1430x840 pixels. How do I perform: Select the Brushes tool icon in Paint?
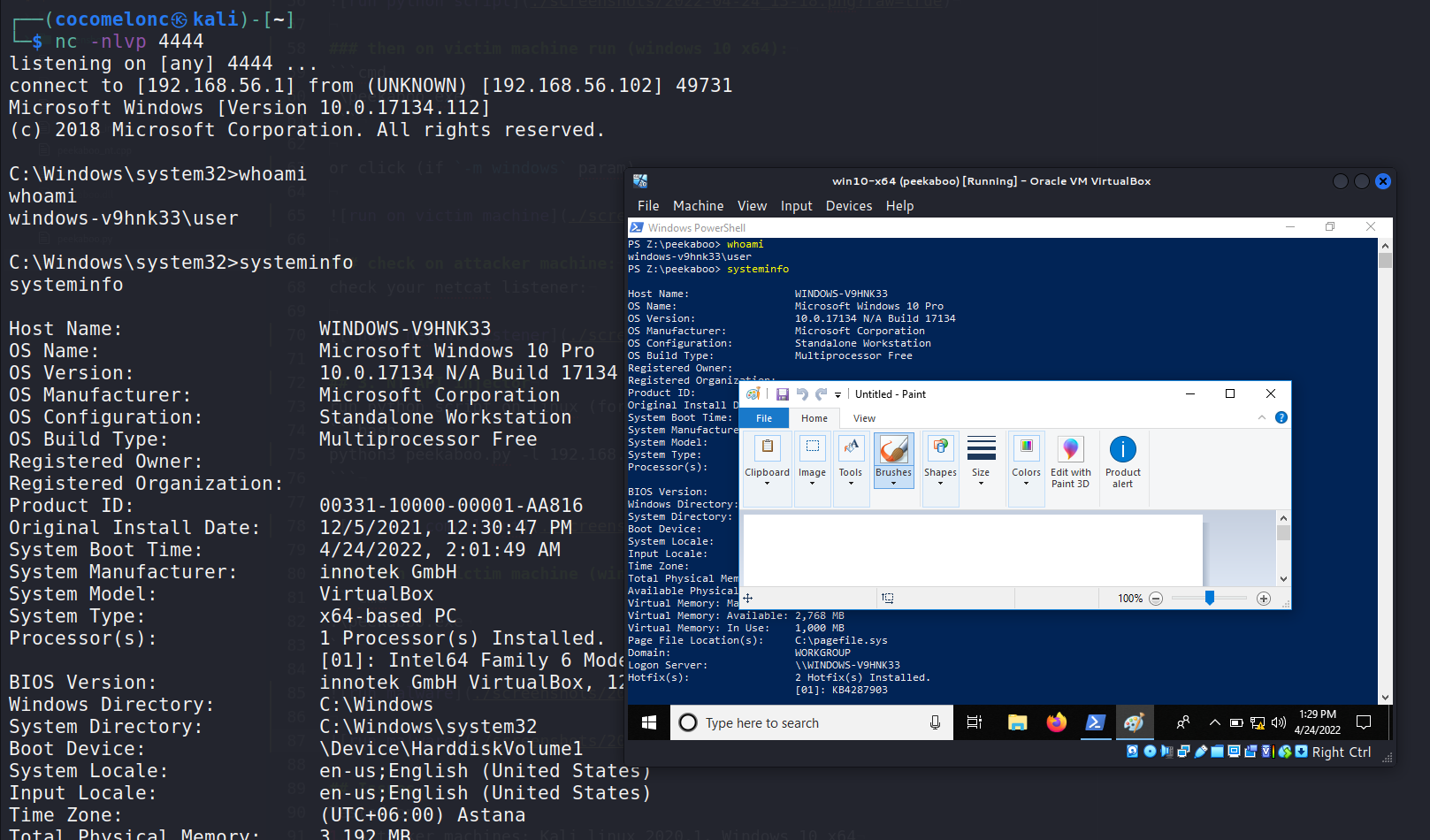tap(893, 449)
